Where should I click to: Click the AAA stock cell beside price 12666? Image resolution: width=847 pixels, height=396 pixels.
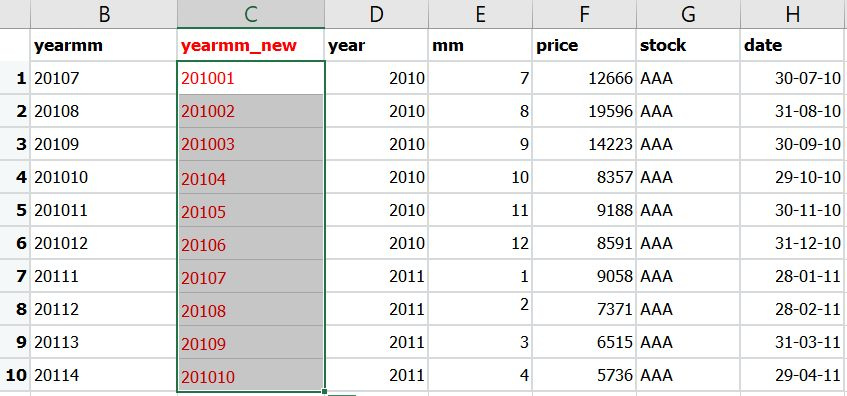pos(688,78)
